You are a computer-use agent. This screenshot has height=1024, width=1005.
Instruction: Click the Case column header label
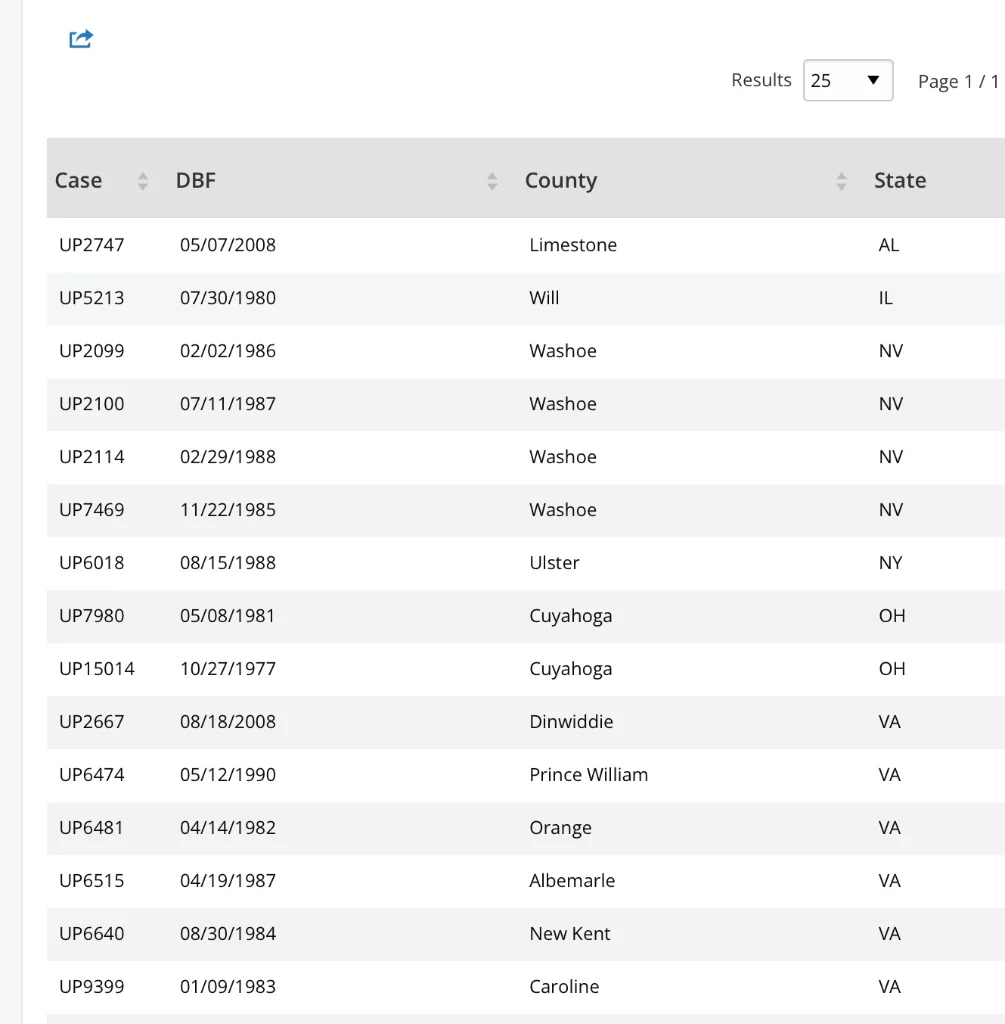point(78,181)
